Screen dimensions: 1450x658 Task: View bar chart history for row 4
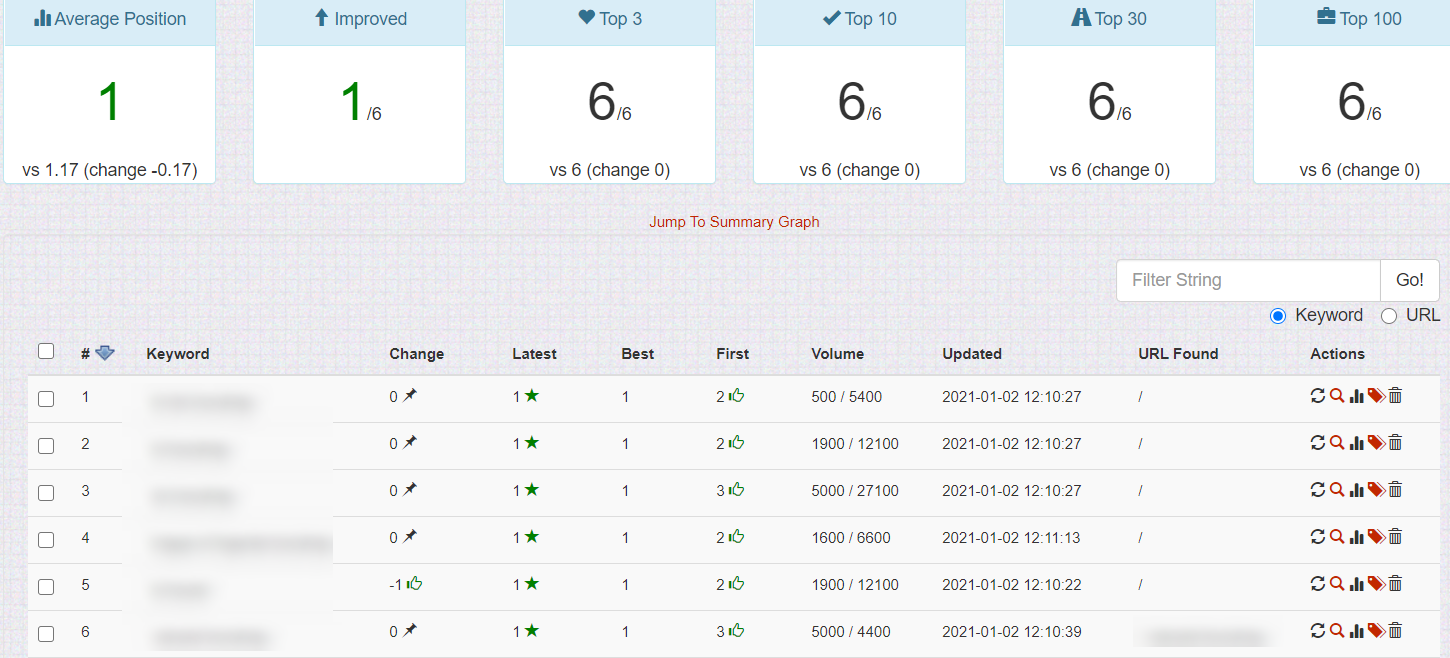[1357, 537]
